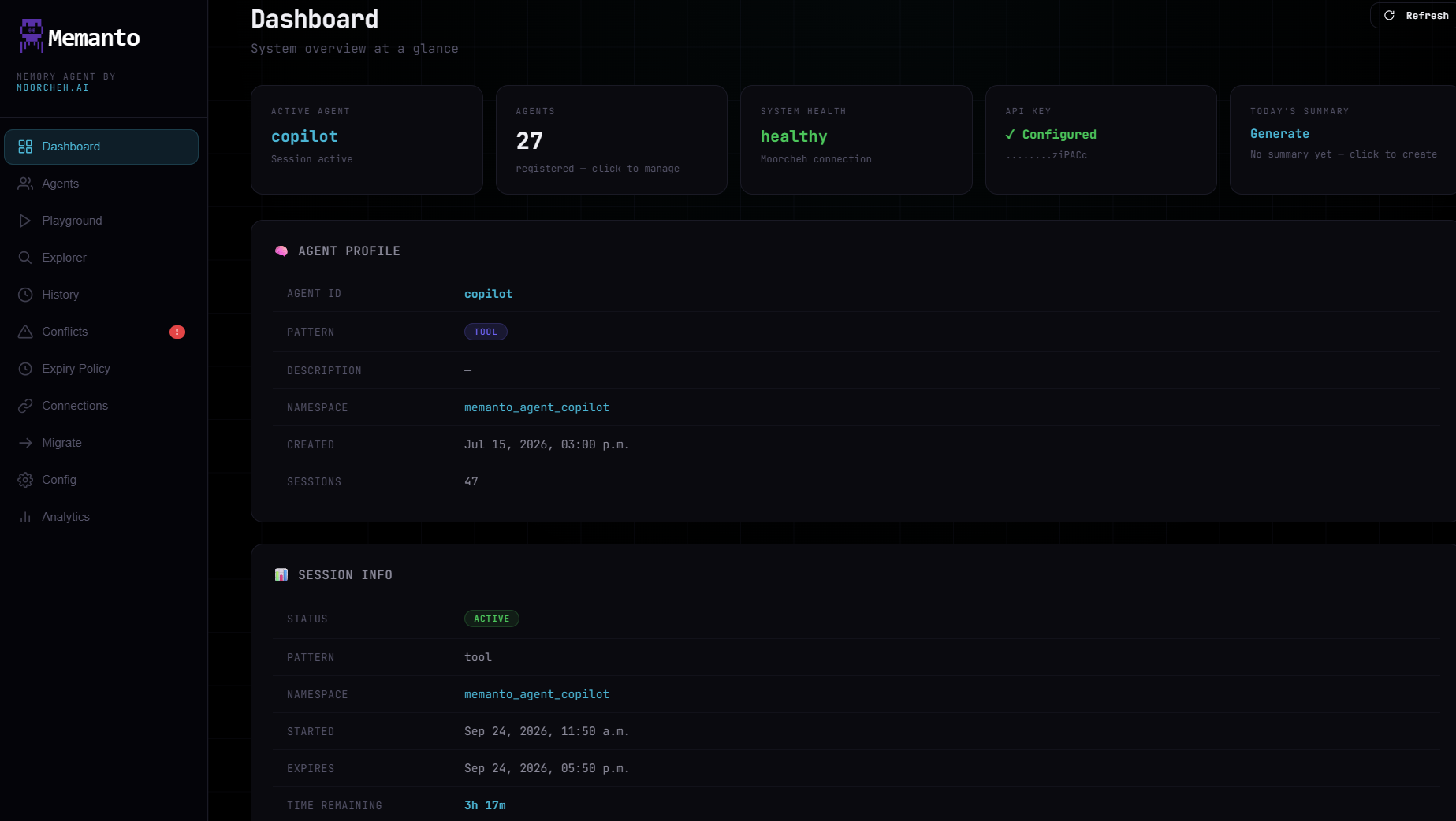Screen dimensions: 1456x821
Task: Click the Memanto logo icon
Action: pos(32,36)
